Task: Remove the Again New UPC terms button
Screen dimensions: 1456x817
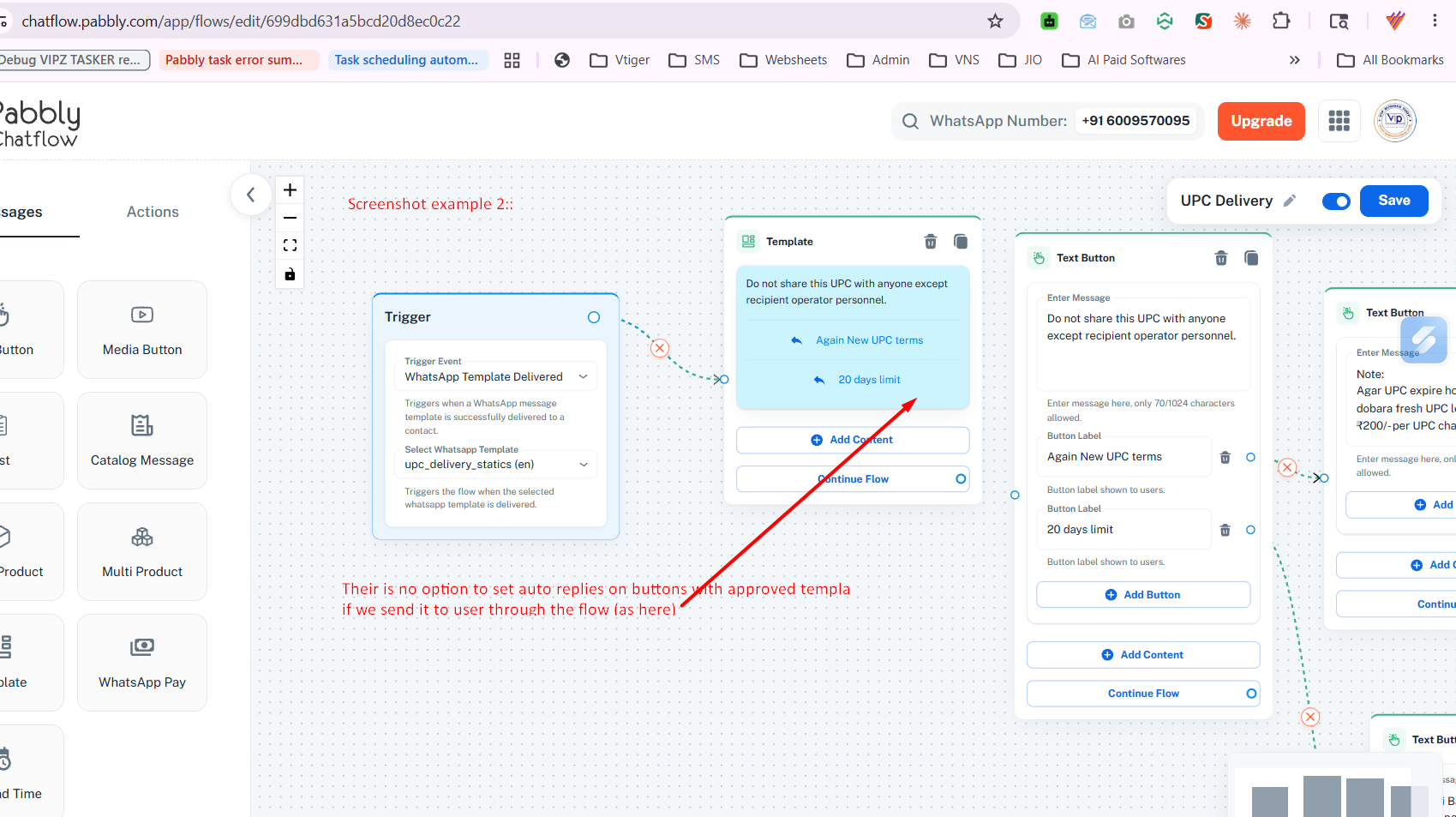Action: click(x=1225, y=458)
